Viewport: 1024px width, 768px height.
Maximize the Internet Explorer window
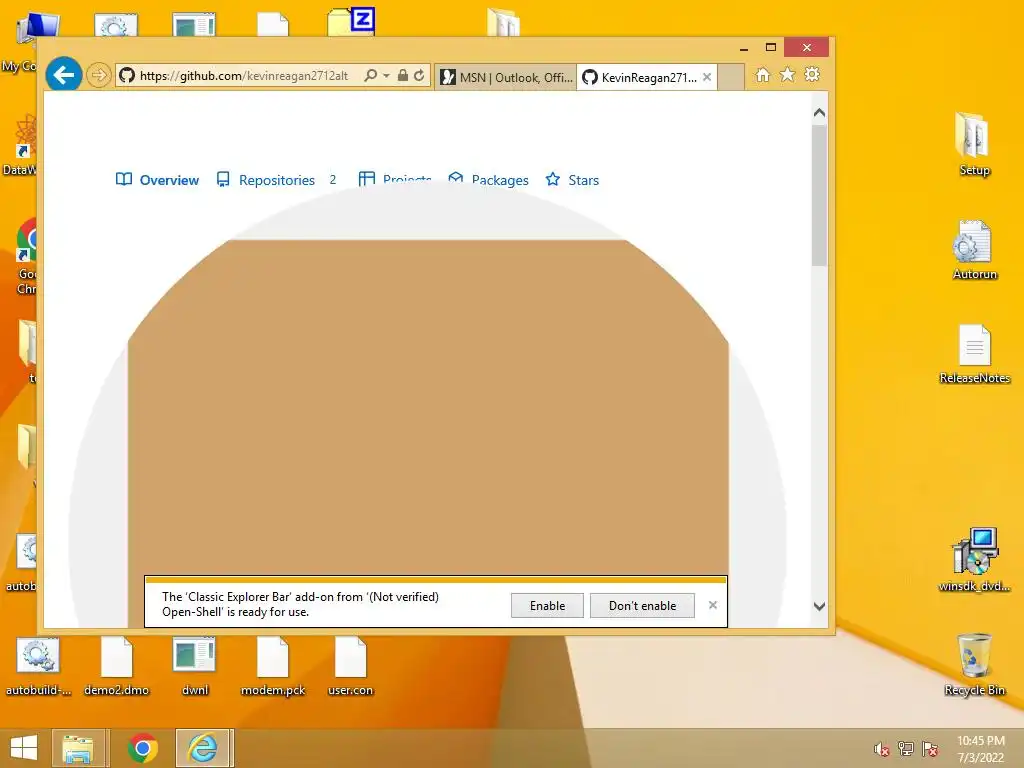tap(771, 48)
